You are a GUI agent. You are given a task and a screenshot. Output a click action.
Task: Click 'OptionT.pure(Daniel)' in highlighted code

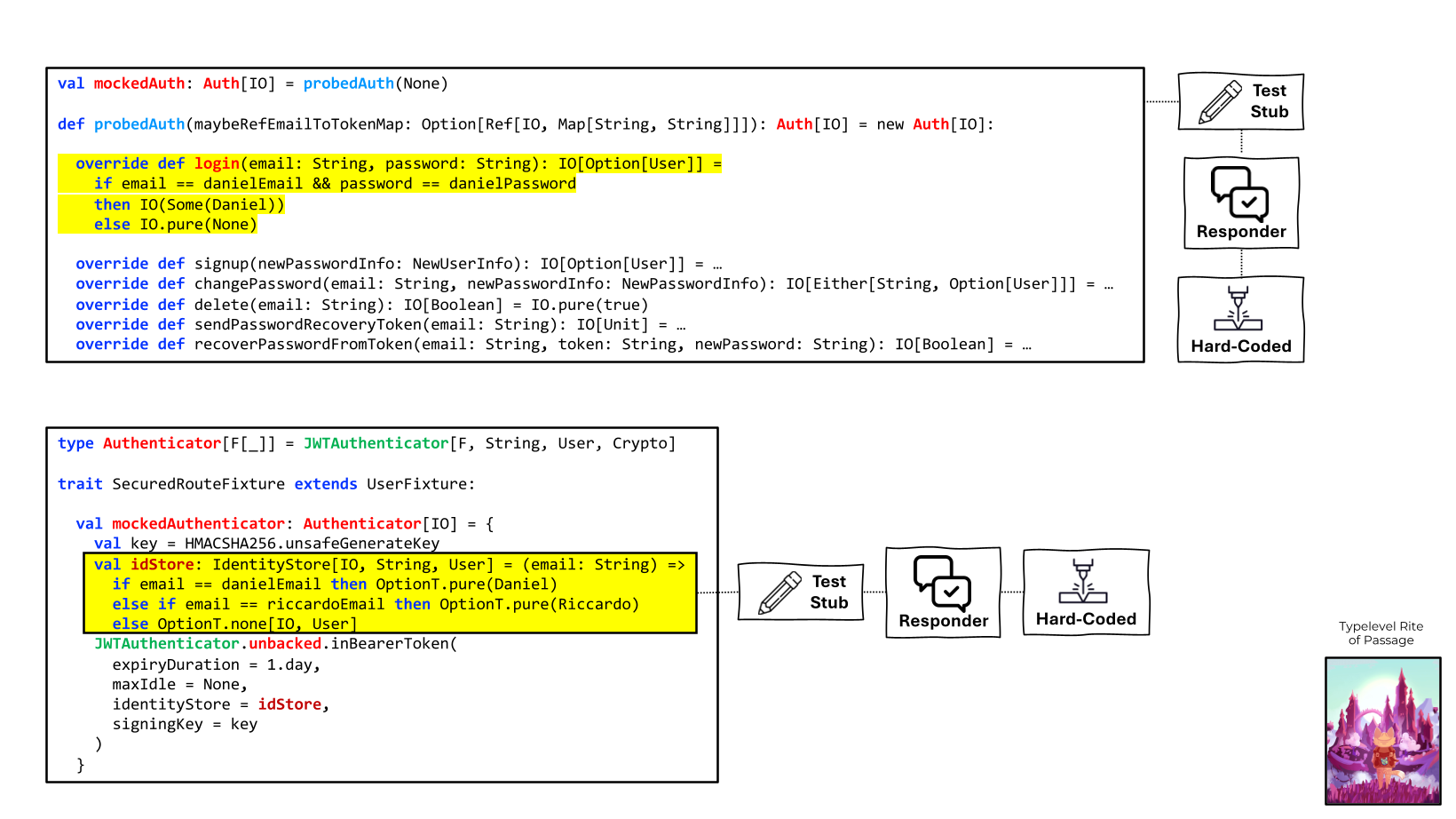[x=466, y=584]
